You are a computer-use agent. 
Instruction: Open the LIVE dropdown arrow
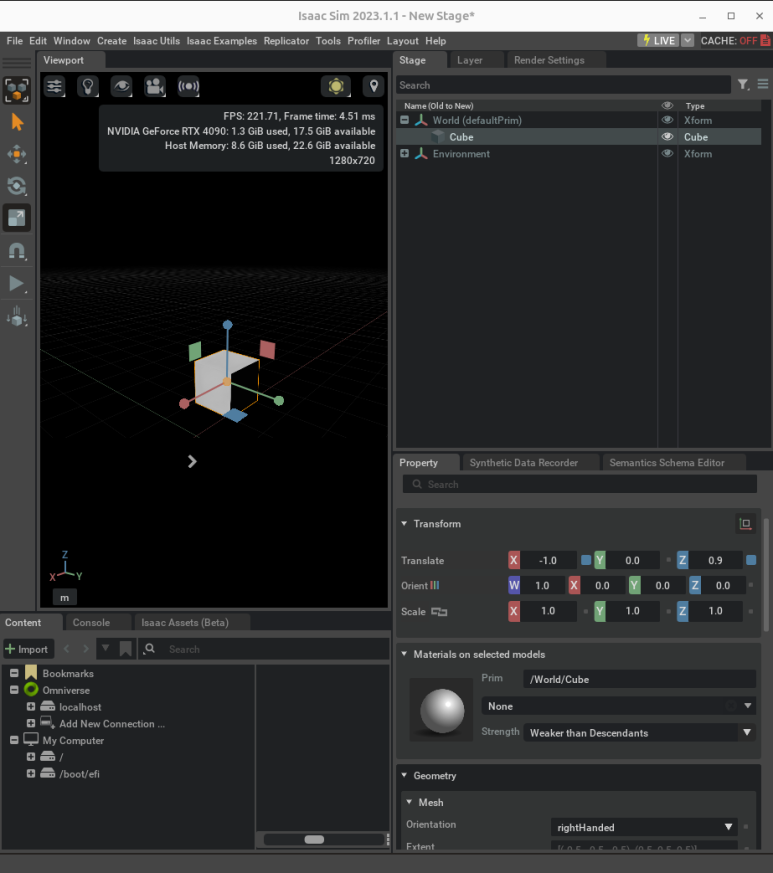point(688,40)
